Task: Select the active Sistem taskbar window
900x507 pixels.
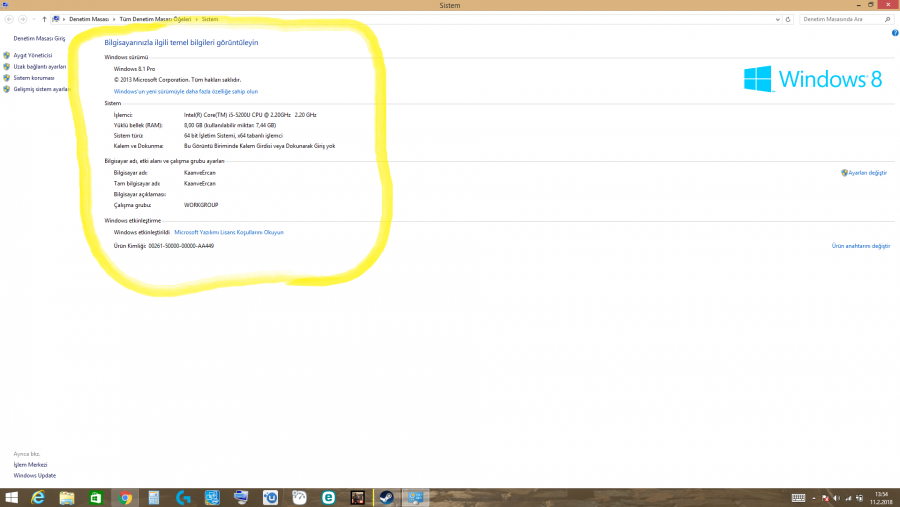Action: pyautogui.click(x=416, y=498)
